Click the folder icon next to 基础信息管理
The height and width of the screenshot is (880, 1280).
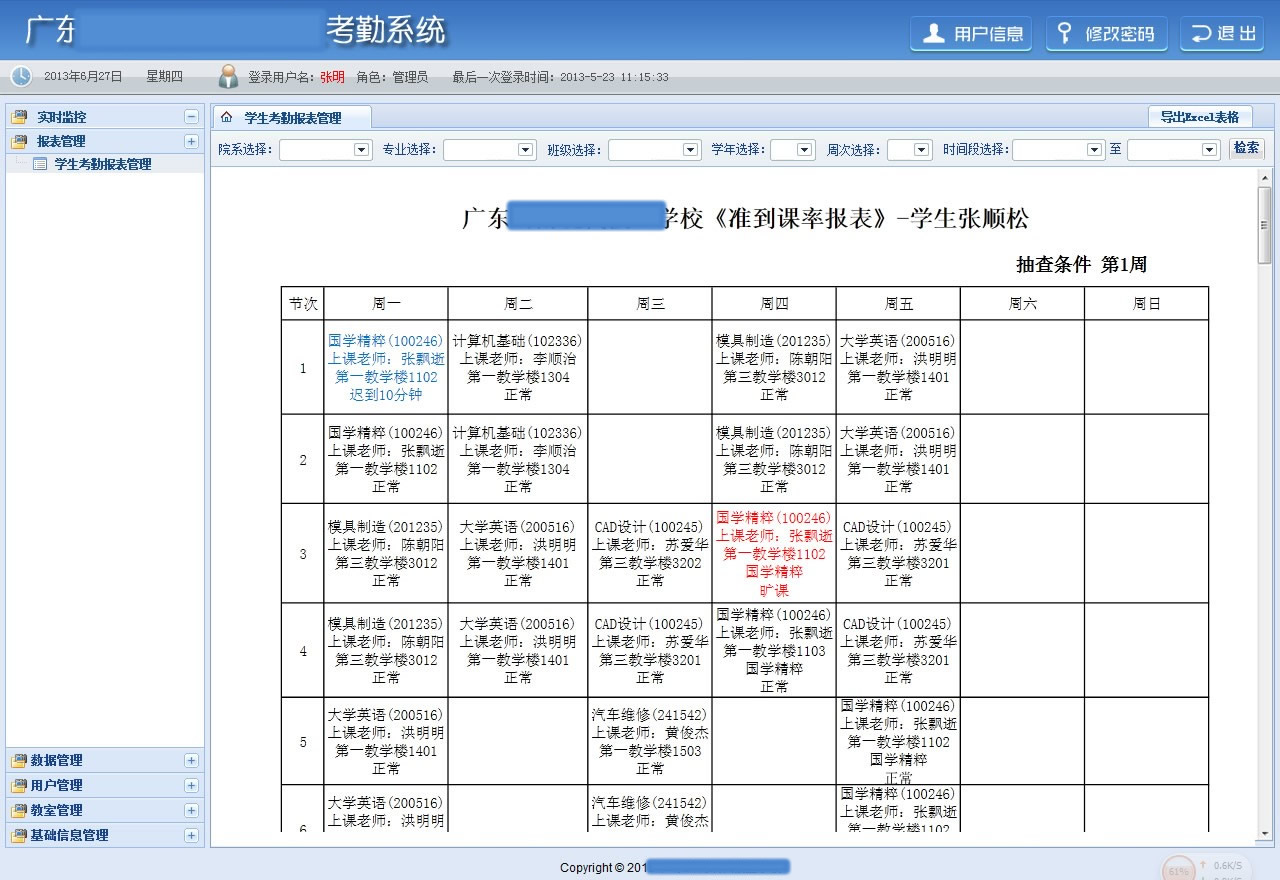(x=19, y=835)
